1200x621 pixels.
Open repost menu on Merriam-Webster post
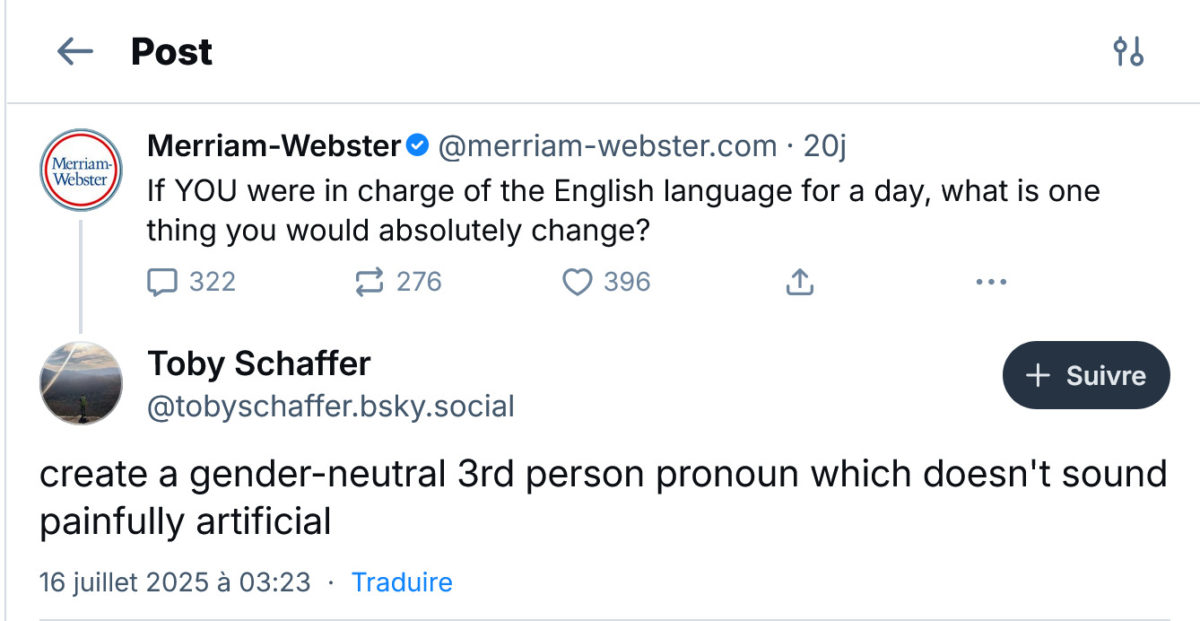(370, 283)
